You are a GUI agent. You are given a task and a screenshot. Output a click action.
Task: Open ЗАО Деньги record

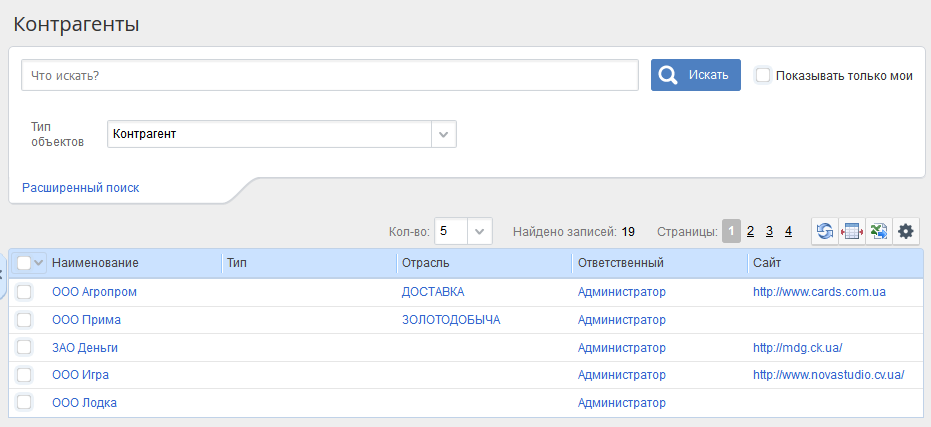tap(85, 347)
